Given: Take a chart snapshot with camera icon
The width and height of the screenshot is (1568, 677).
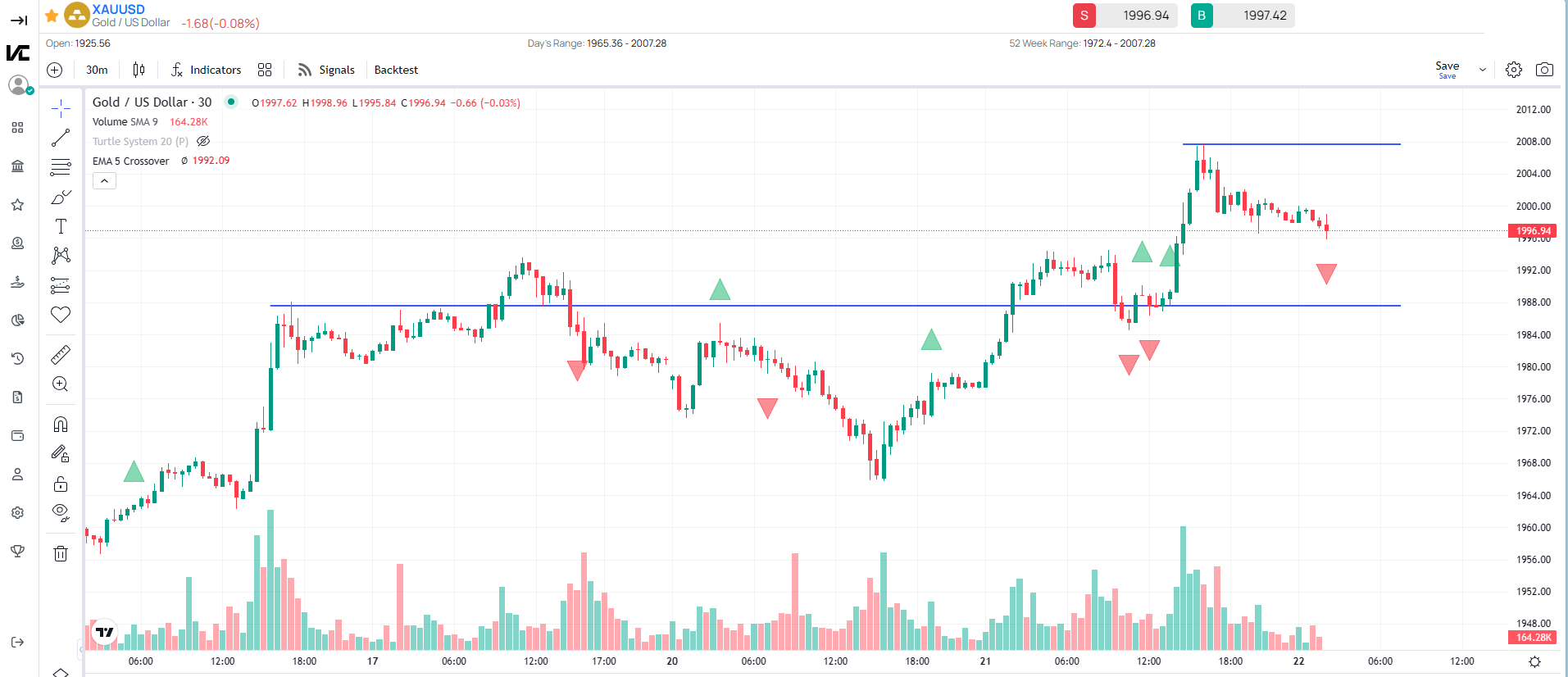Looking at the screenshot, I should coord(1544,70).
